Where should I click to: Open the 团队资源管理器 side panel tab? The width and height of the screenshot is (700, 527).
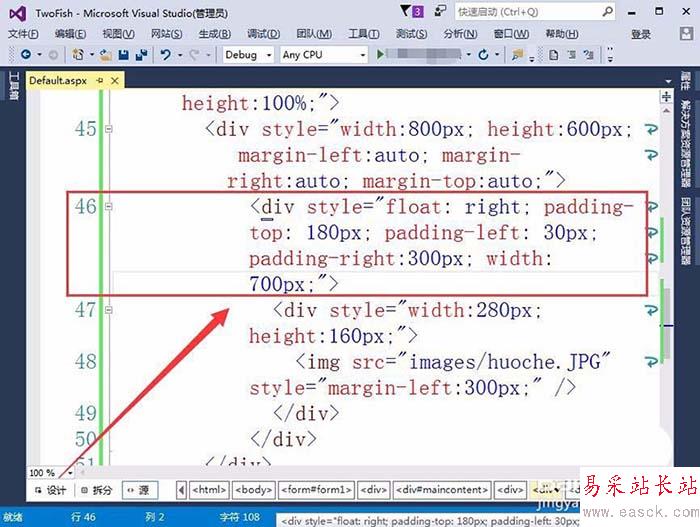click(x=685, y=231)
